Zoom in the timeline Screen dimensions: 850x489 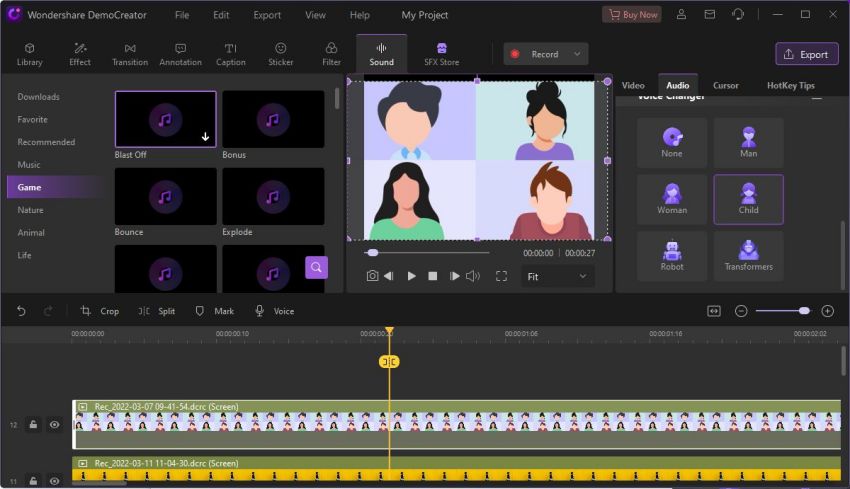point(827,311)
